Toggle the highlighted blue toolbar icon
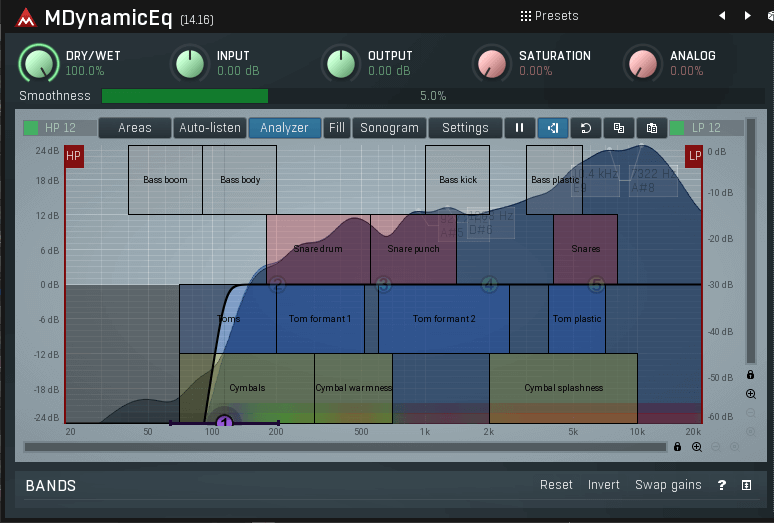Screen dimensions: 774x523 [x=553, y=128]
